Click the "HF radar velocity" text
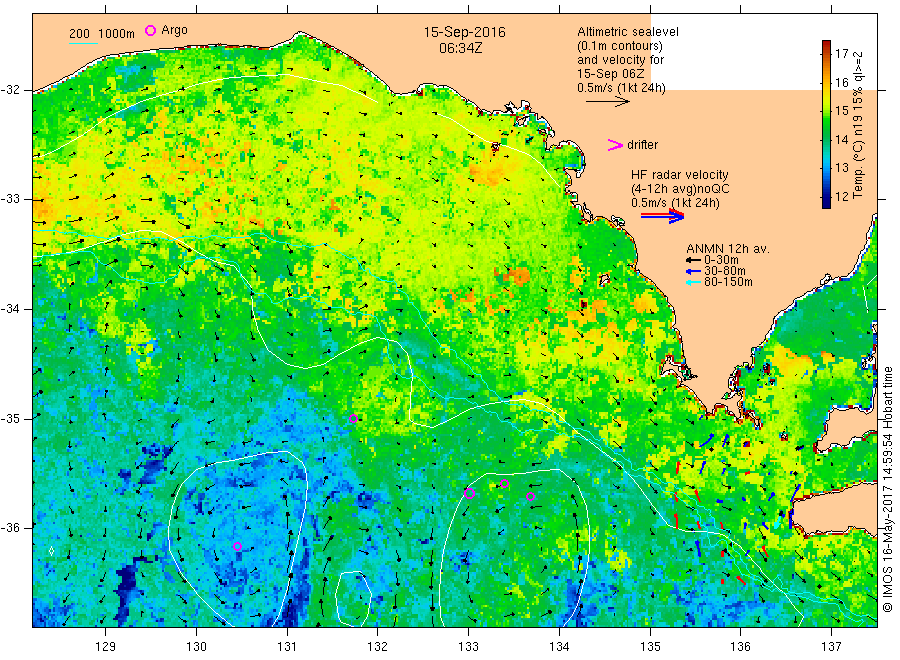The height and width of the screenshot is (660, 900). (x=680, y=175)
